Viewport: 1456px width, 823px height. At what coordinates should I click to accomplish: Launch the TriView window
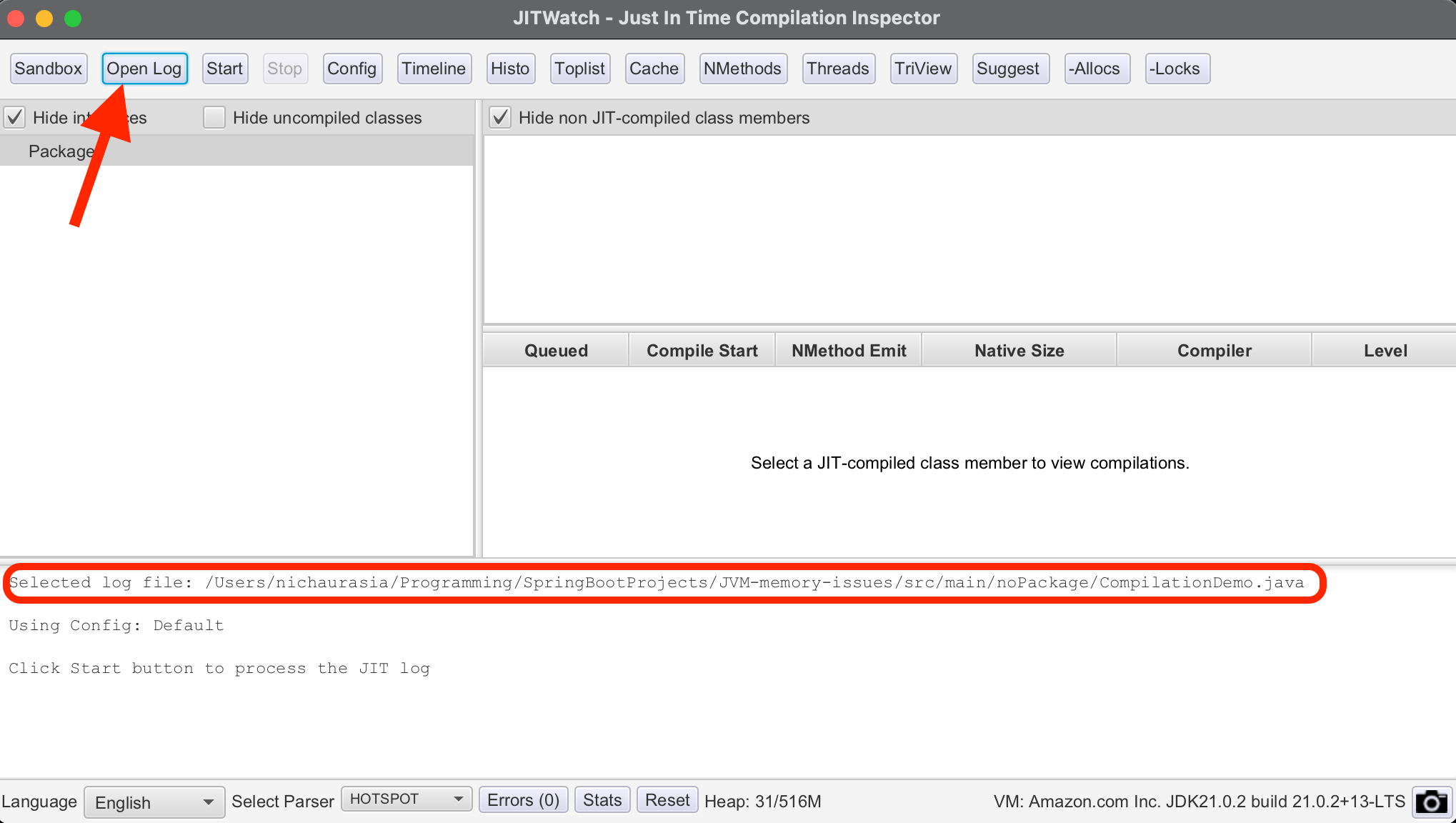pos(923,69)
